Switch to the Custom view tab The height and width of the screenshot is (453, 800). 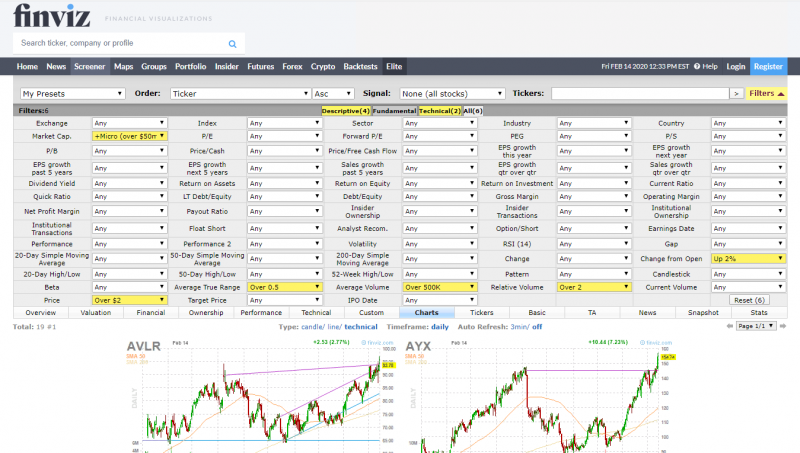(x=371, y=313)
